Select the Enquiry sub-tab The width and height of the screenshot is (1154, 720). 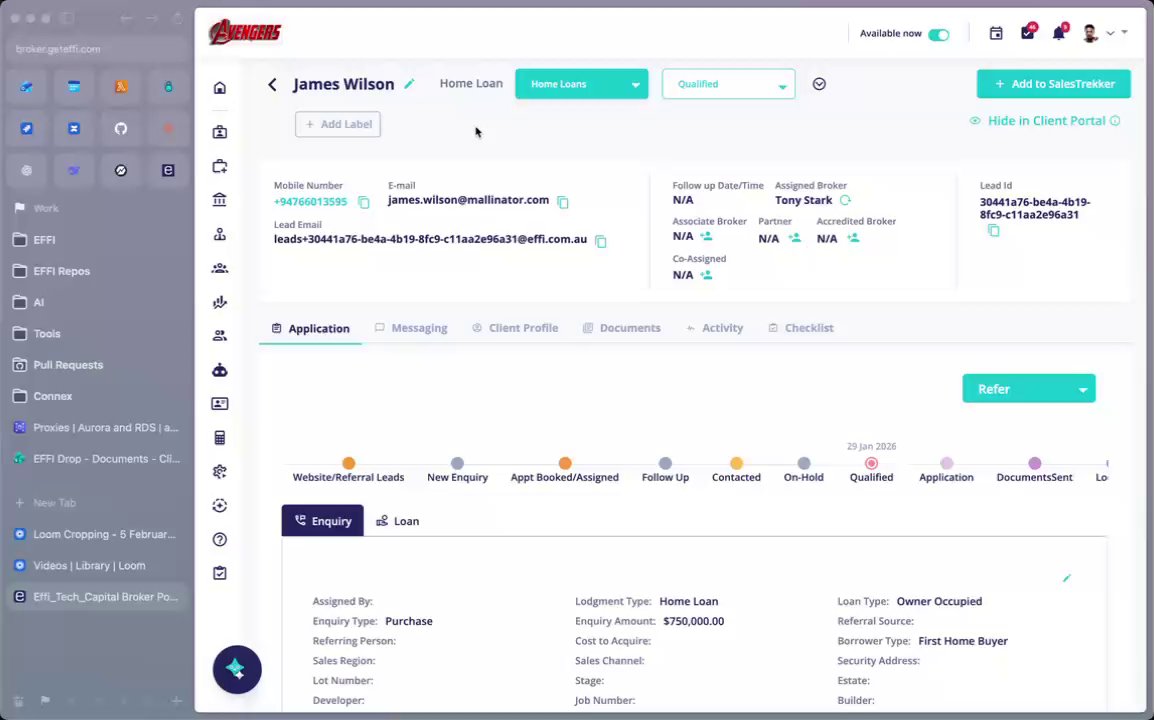click(x=322, y=520)
